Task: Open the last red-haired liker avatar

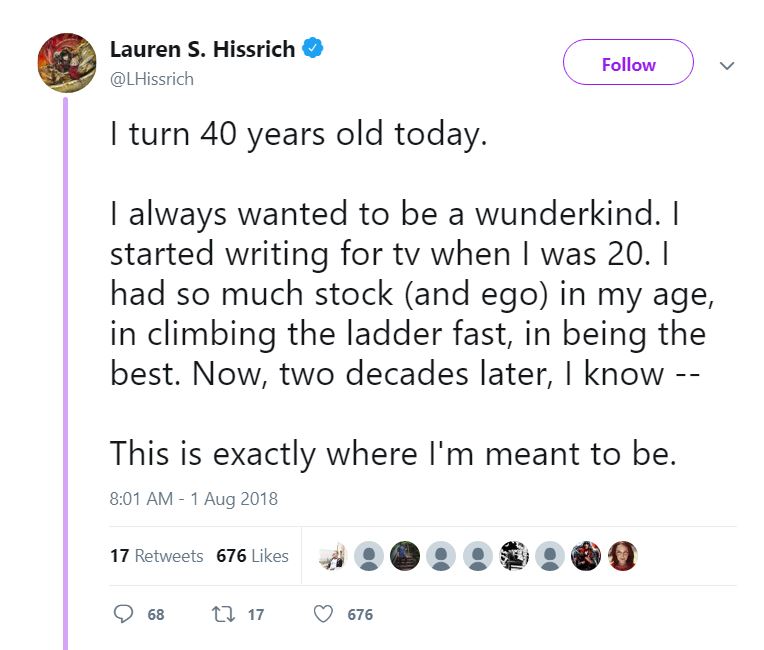Action: point(622,556)
